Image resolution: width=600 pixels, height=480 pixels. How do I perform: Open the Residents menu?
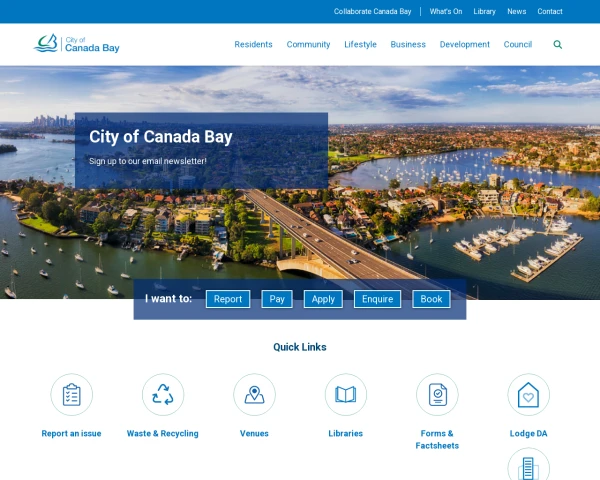pyautogui.click(x=253, y=44)
